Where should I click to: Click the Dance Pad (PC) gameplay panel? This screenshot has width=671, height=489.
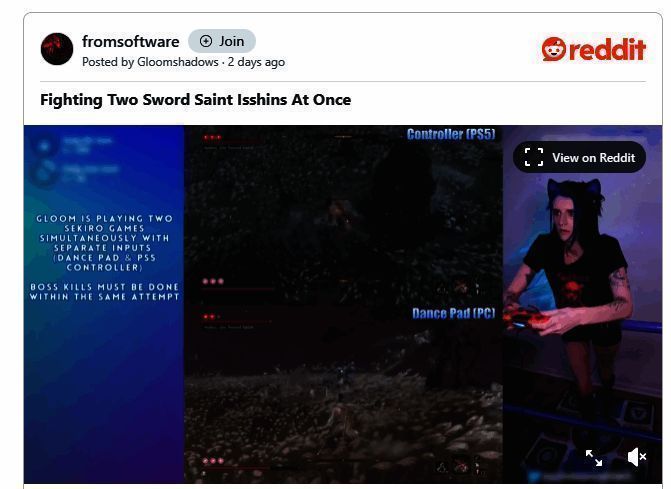click(343, 394)
